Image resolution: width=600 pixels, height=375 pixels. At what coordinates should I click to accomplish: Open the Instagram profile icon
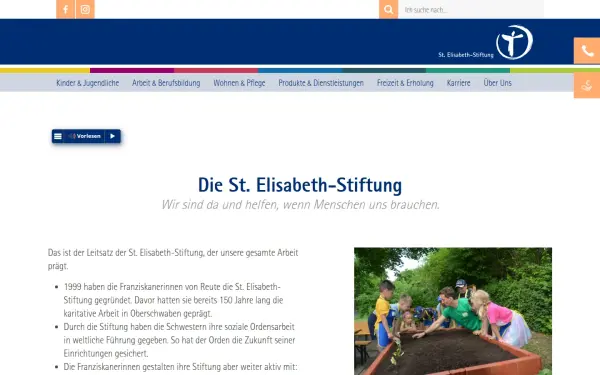coord(85,9)
